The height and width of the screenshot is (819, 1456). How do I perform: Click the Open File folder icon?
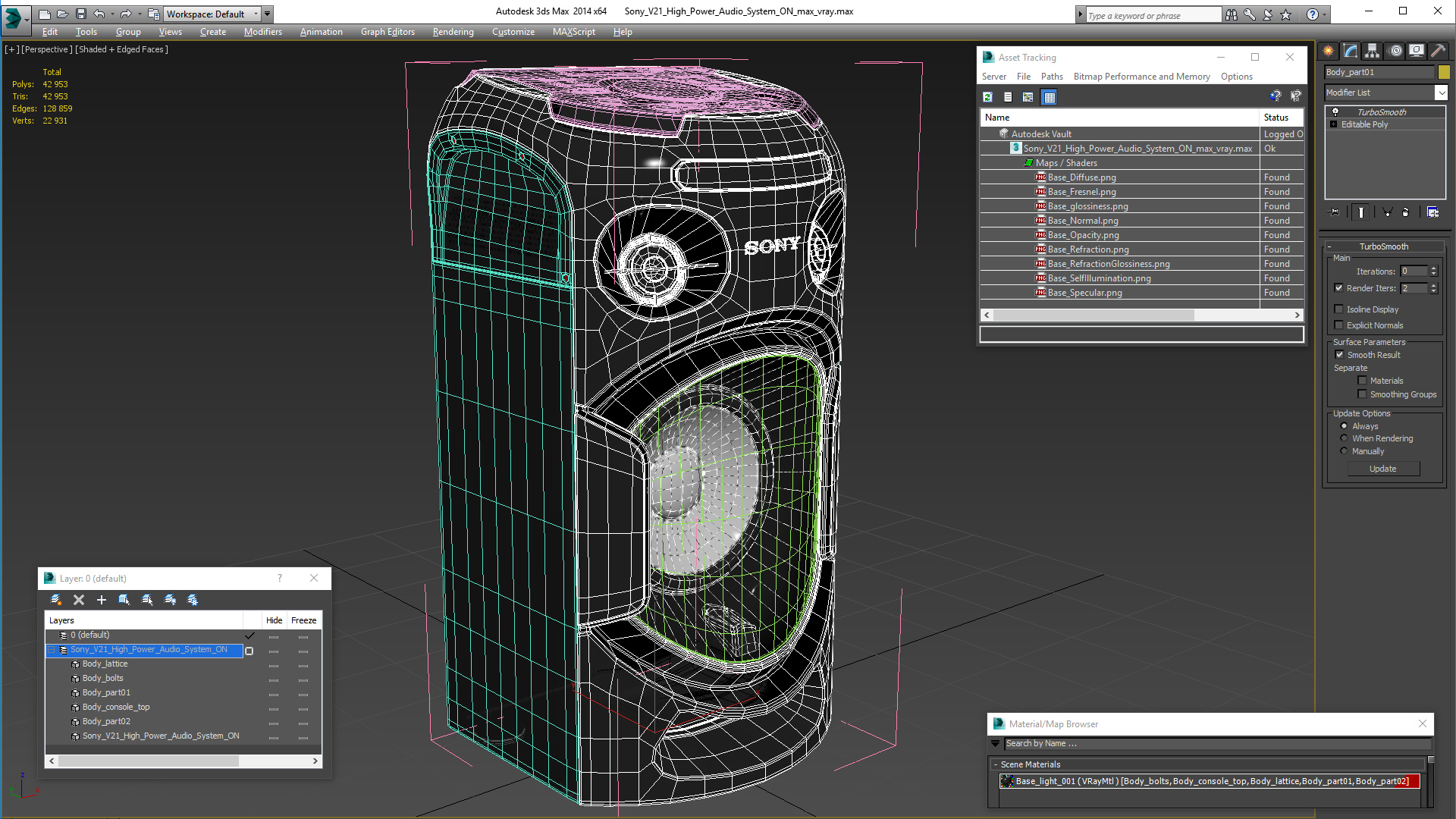click(63, 14)
